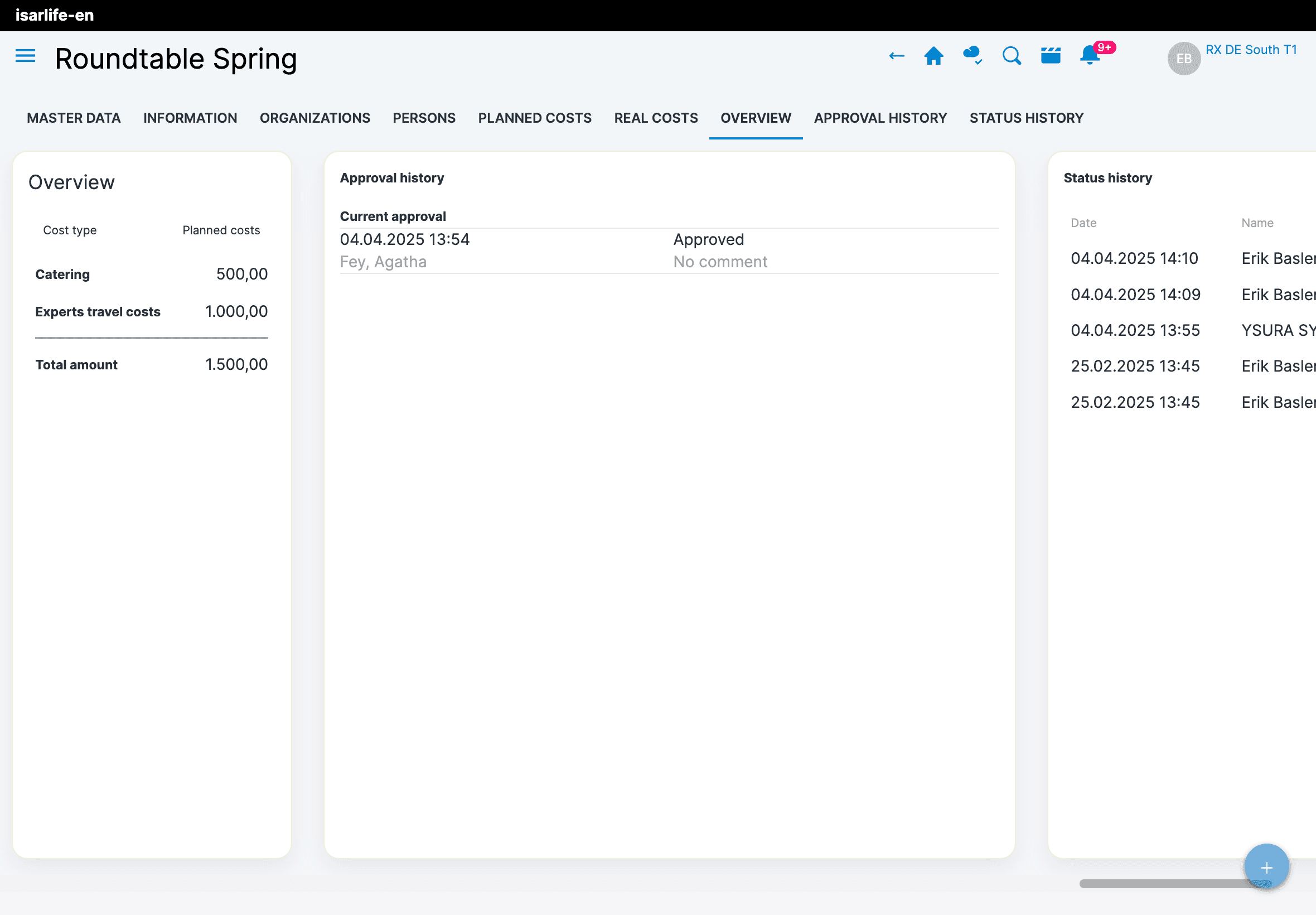Open the search magnifier icon
The image size is (1316, 915).
[x=1011, y=56]
